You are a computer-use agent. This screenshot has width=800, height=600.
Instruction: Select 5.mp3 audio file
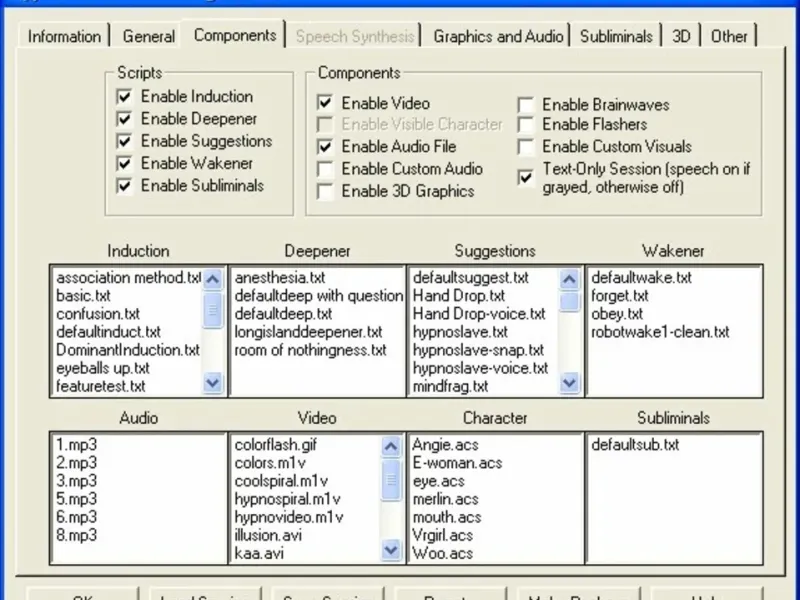76,499
